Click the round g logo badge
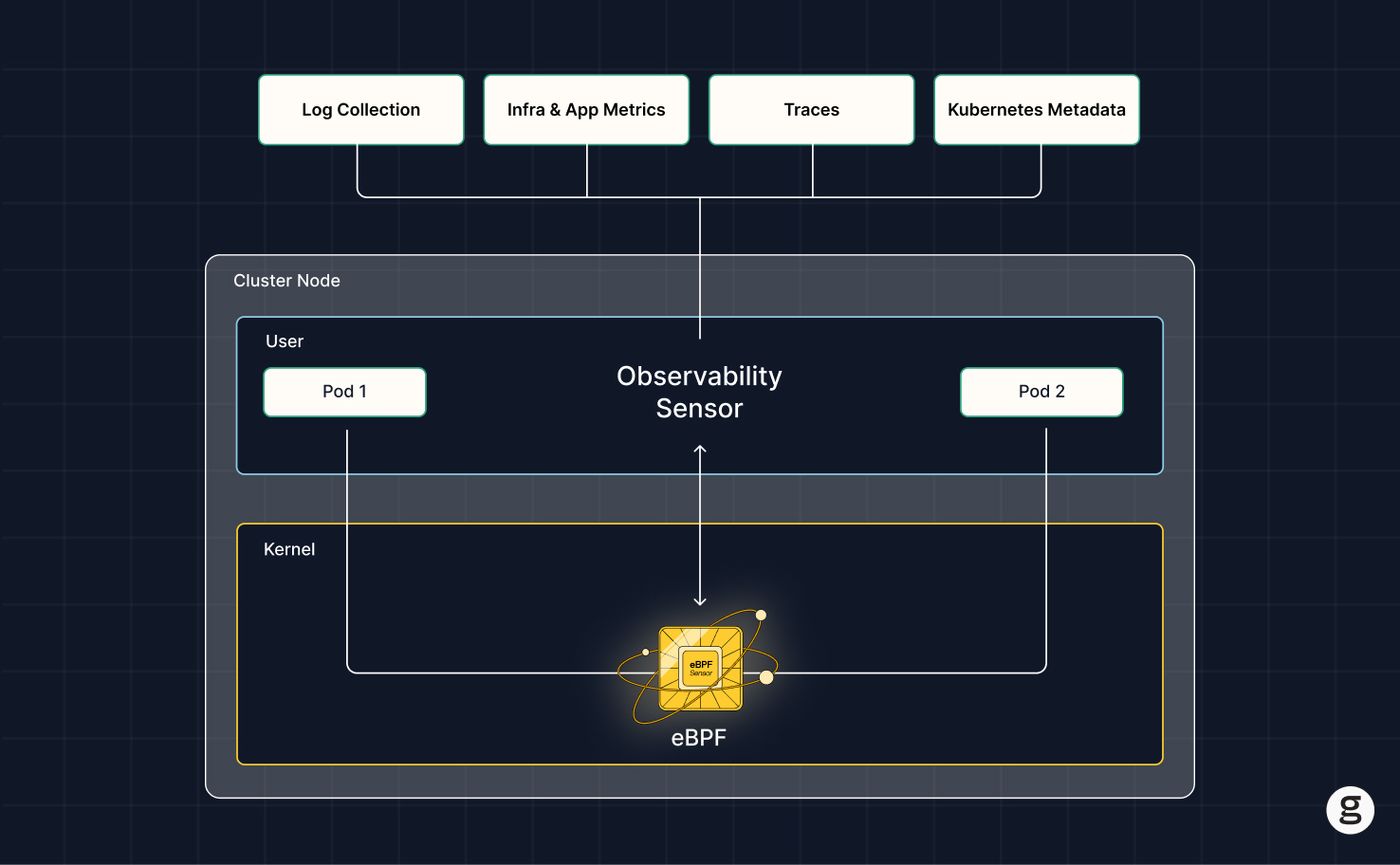The width and height of the screenshot is (1400, 865). point(1350,810)
